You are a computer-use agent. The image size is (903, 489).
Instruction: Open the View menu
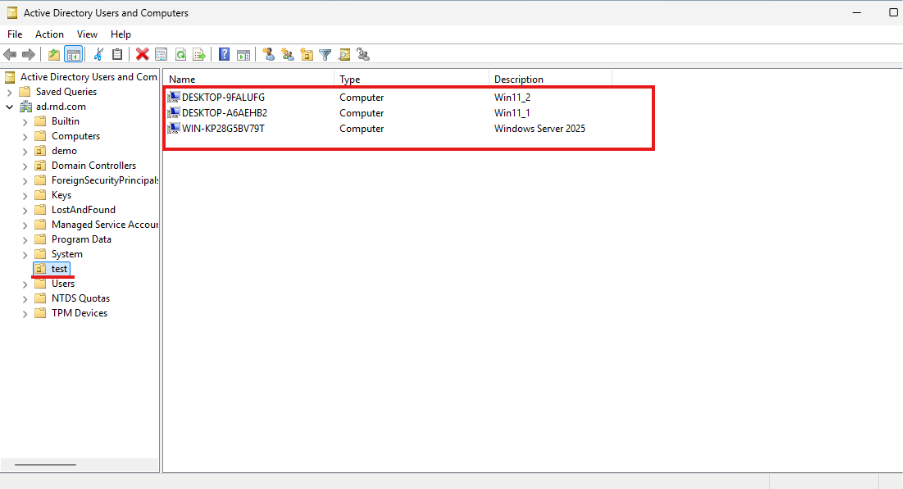pyautogui.click(x=87, y=34)
